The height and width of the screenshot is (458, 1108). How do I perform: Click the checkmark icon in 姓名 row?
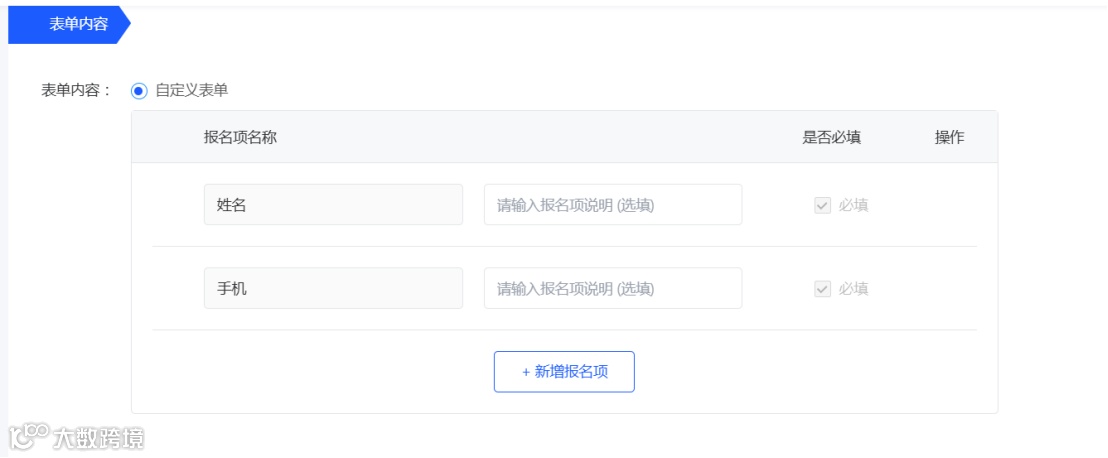click(x=822, y=205)
